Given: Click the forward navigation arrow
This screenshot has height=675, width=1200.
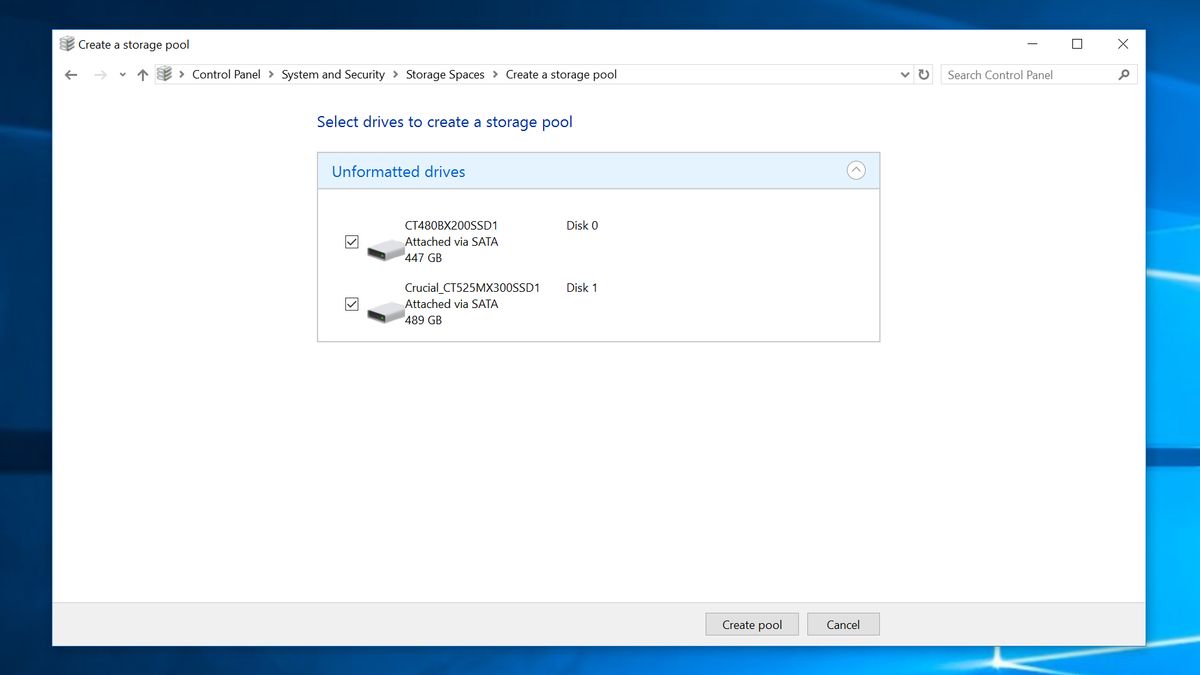Looking at the screenshot, I should click(98, 74).
